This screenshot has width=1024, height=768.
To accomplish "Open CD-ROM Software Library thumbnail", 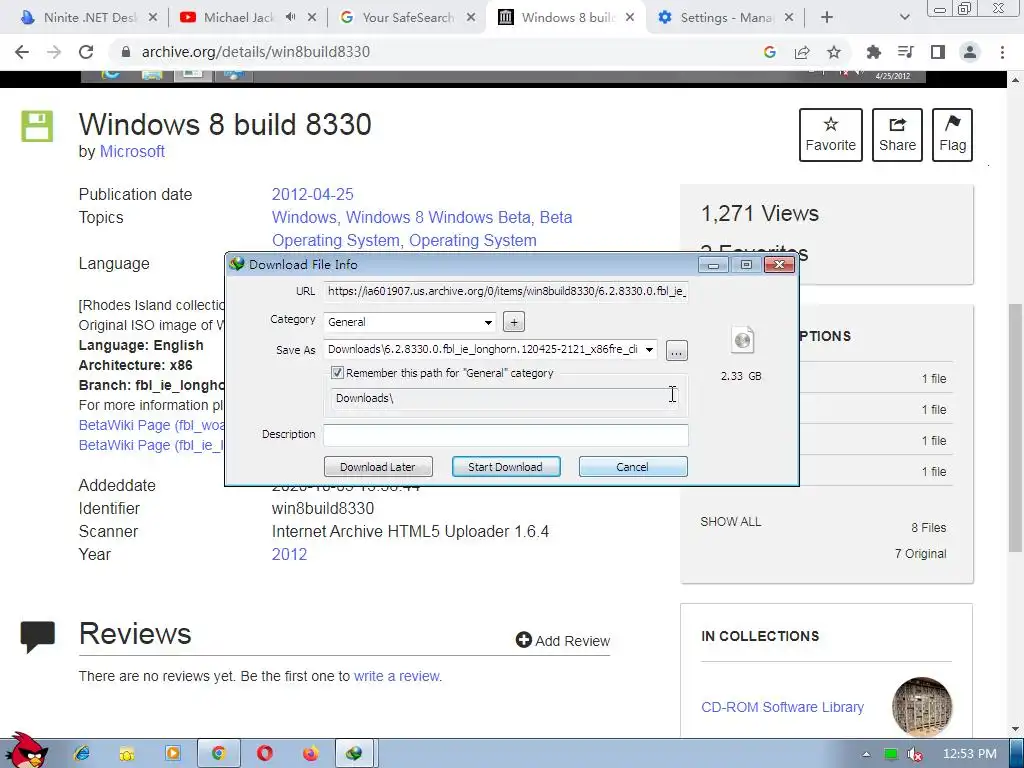I will click(x=921, y=707).
